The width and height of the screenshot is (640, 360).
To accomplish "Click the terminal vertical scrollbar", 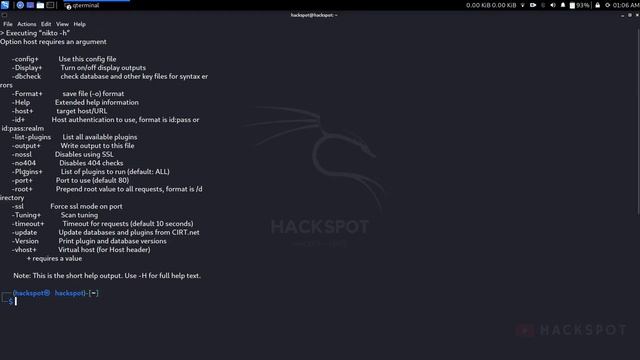I will coord(638,122).
